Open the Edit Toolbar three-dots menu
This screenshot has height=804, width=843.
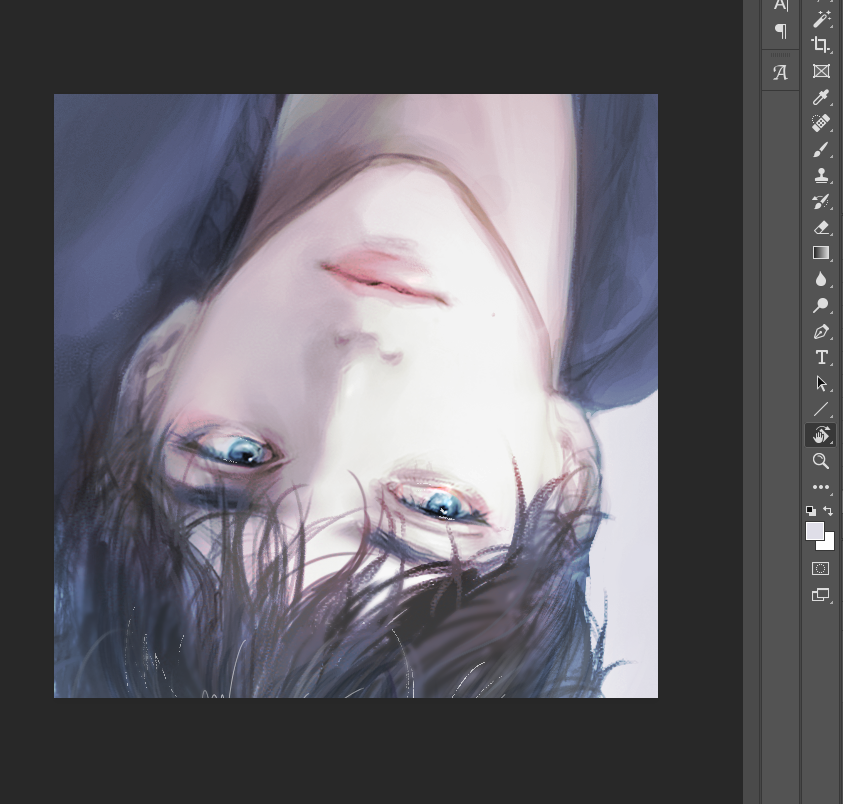click(x=820, y=487)
